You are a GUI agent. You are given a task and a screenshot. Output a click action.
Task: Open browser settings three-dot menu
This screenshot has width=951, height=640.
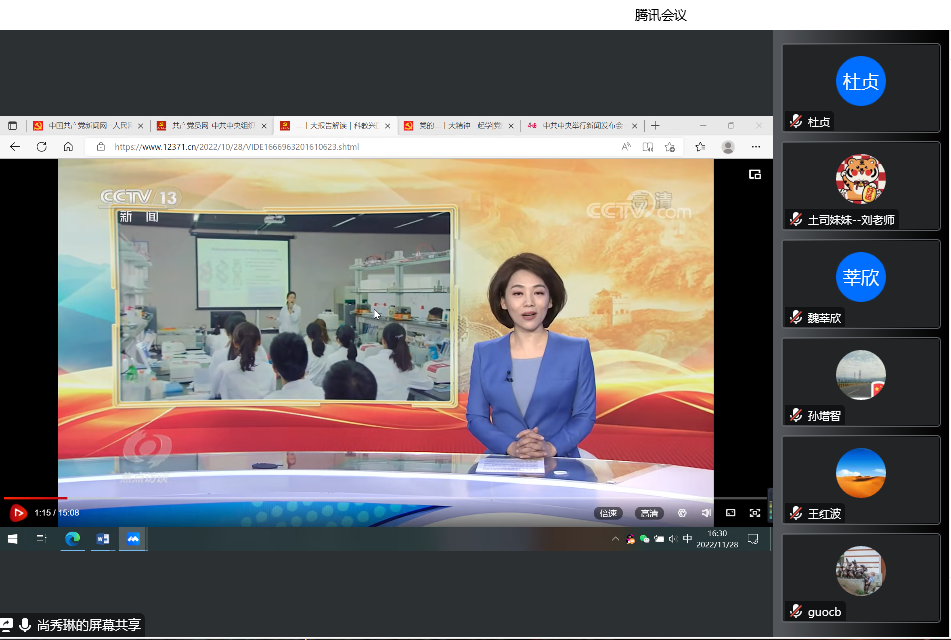[x=756, y=147]
